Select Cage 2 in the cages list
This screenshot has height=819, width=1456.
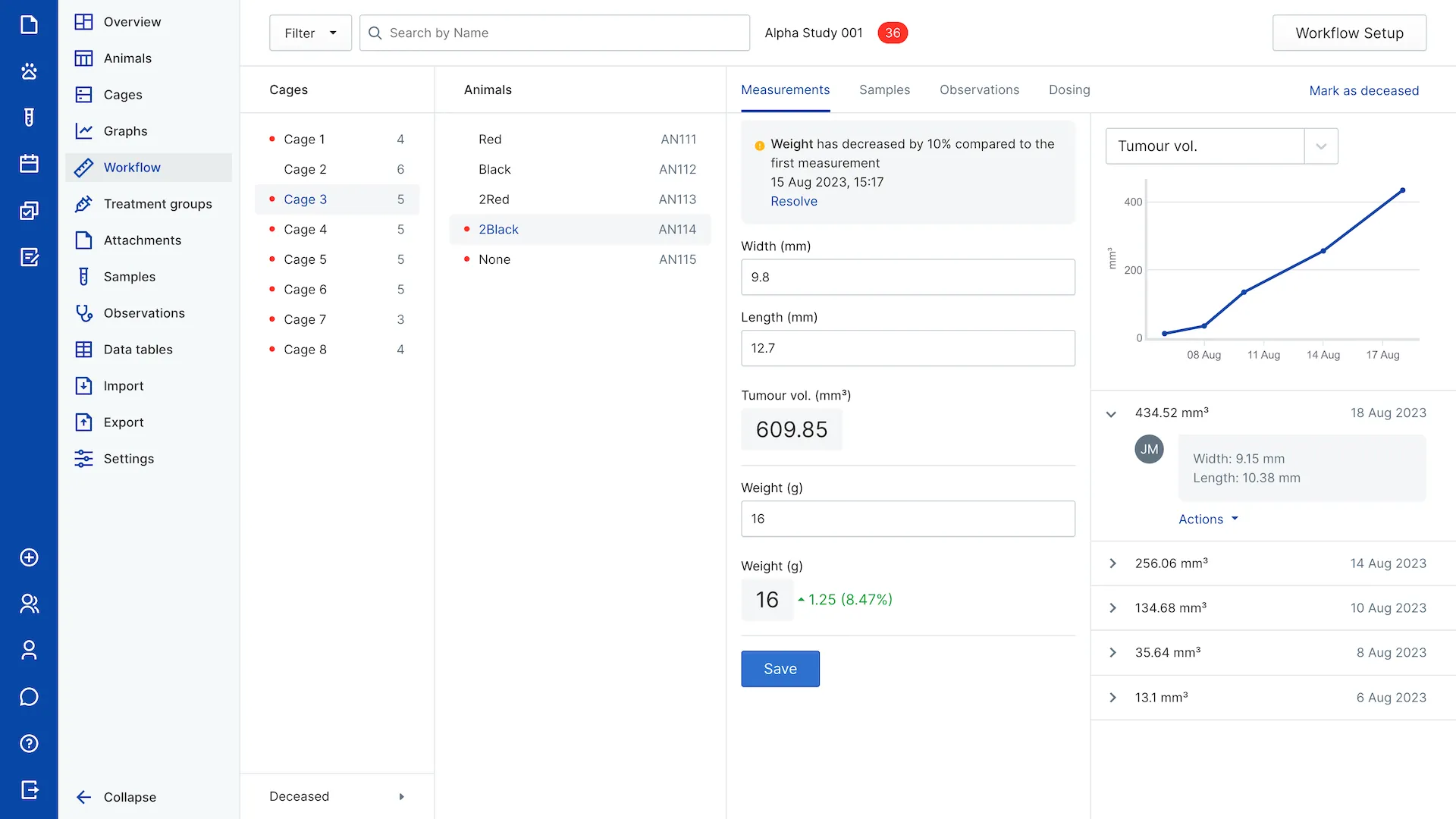[x=337, y=169]
